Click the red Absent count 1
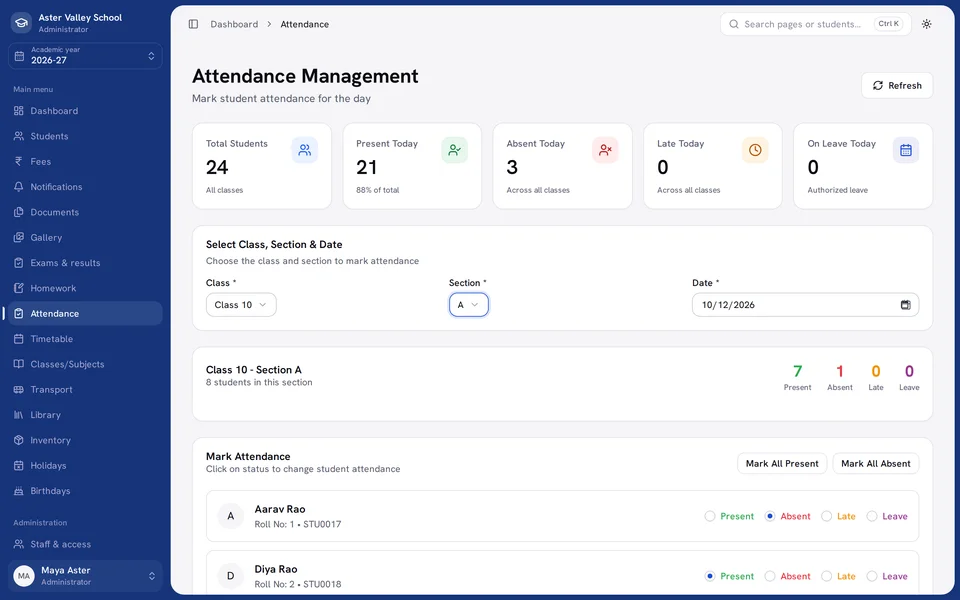 coord(840,371)
